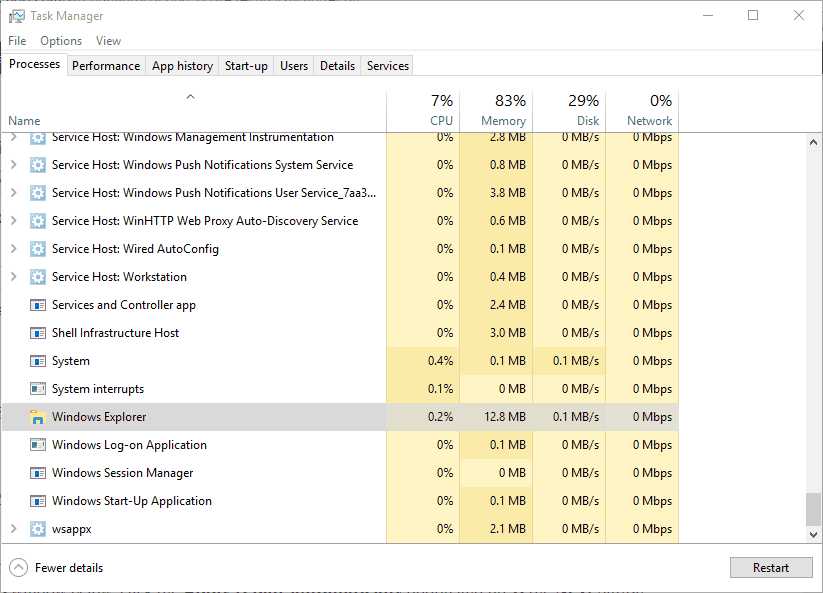Expand the wsappx process group
This screenshot has width=823, height=593.
[14, 529]
